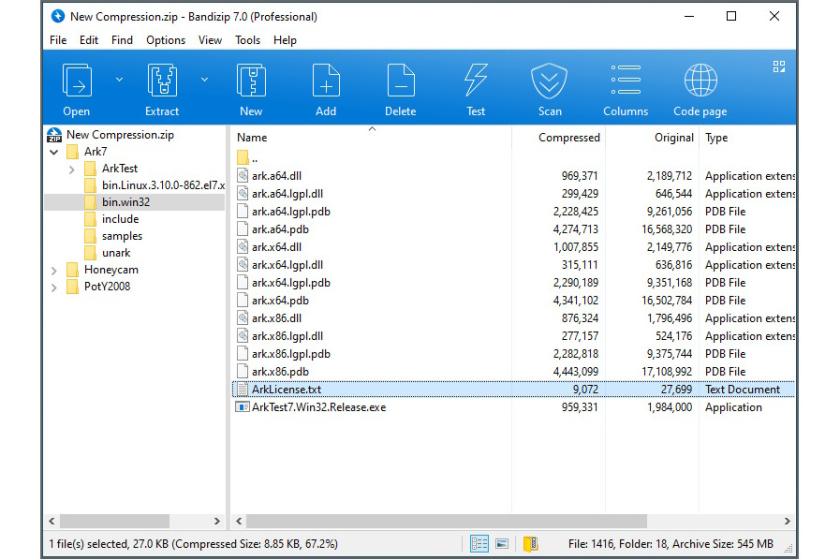Click the original size 1,984,000 cell
The width and height of the screenshot is (840, 560).
tap(670, 407)
